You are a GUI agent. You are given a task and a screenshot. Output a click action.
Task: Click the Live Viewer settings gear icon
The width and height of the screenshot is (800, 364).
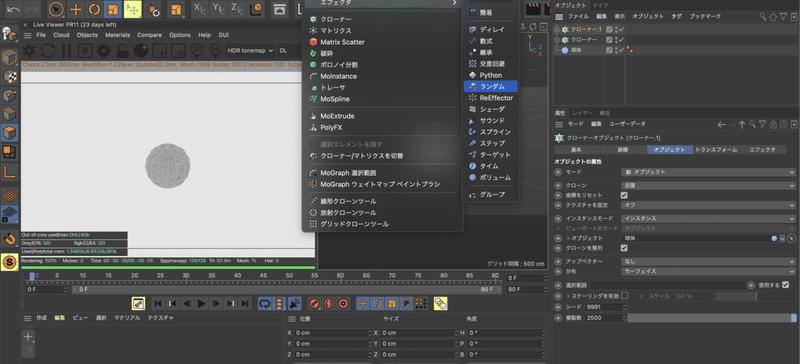point(104,51)
